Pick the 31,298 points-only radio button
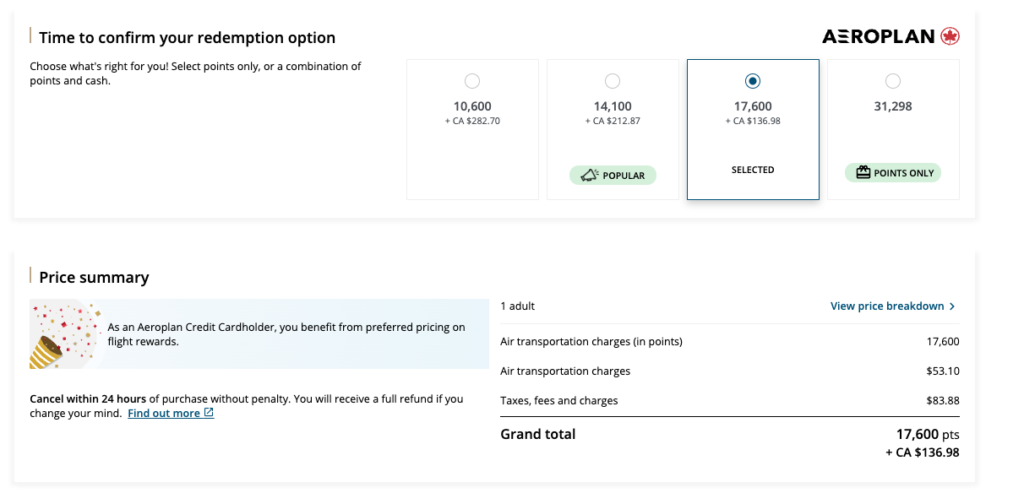 click(892, 81)
